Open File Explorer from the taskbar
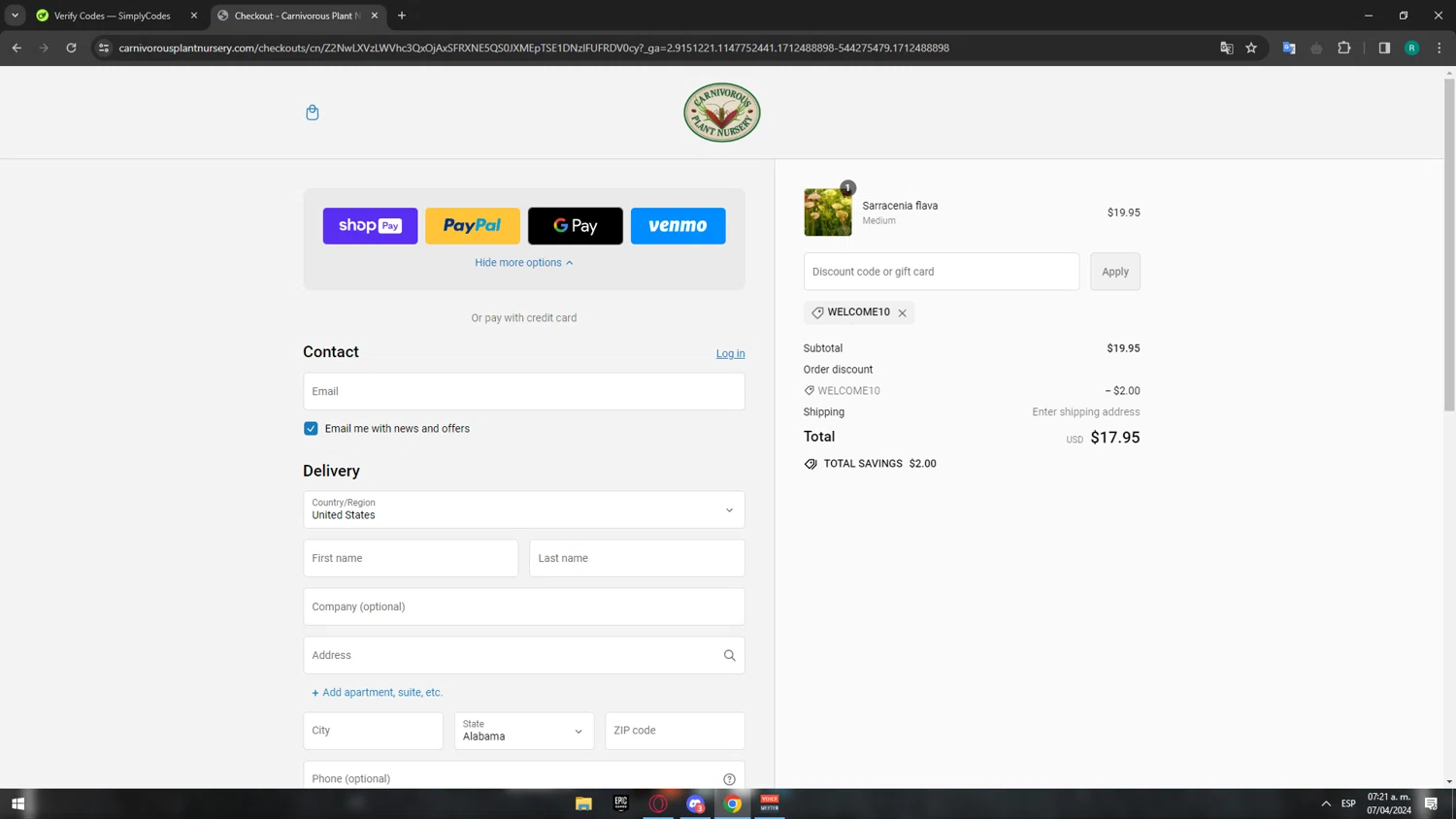Image resolution: width=1456 pixels, height=819 pixels. (x=583, y=803)
